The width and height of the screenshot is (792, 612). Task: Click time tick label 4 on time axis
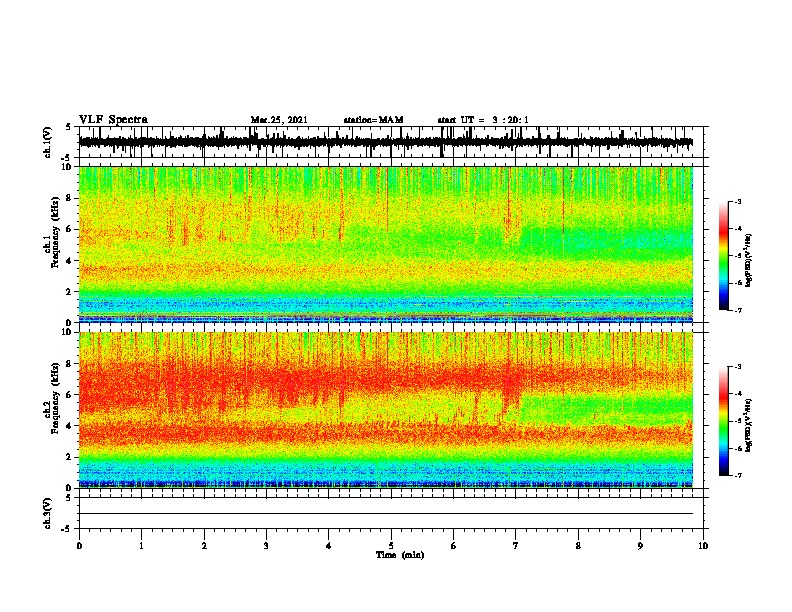coord(329,546)
